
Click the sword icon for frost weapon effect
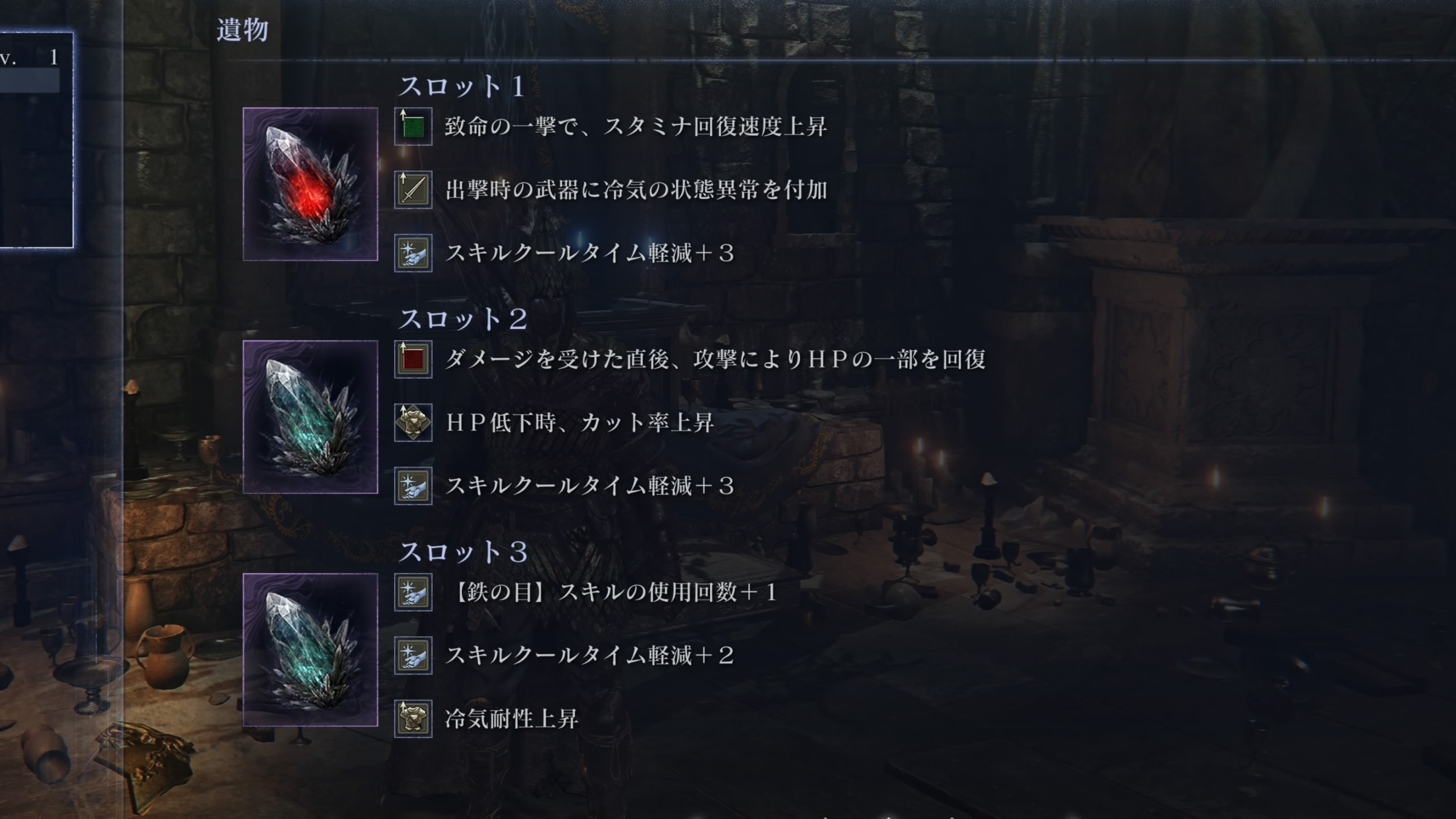pos(413,190)
